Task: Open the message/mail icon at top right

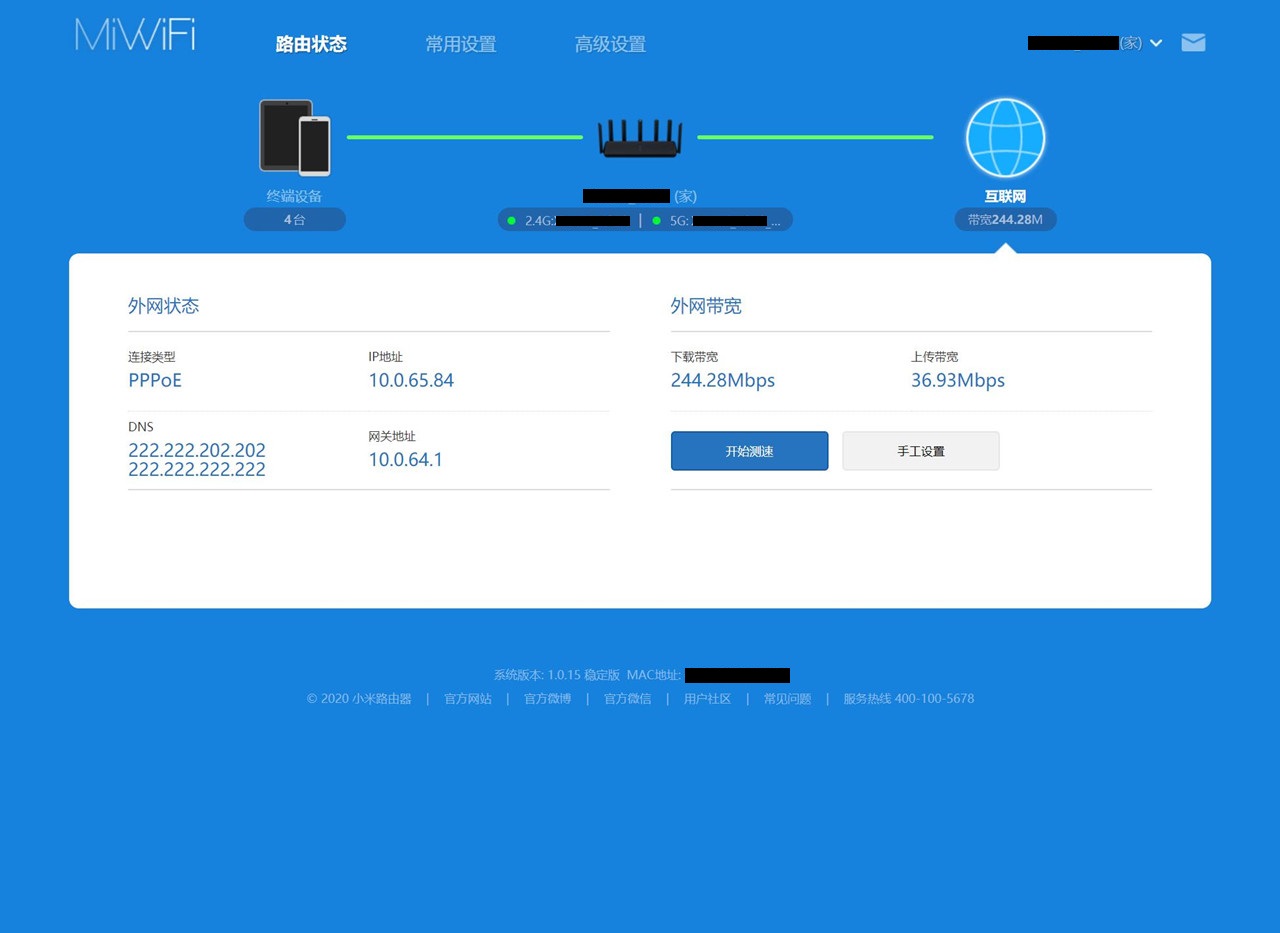Action: pyautogui.click(x=1193, y=42)
